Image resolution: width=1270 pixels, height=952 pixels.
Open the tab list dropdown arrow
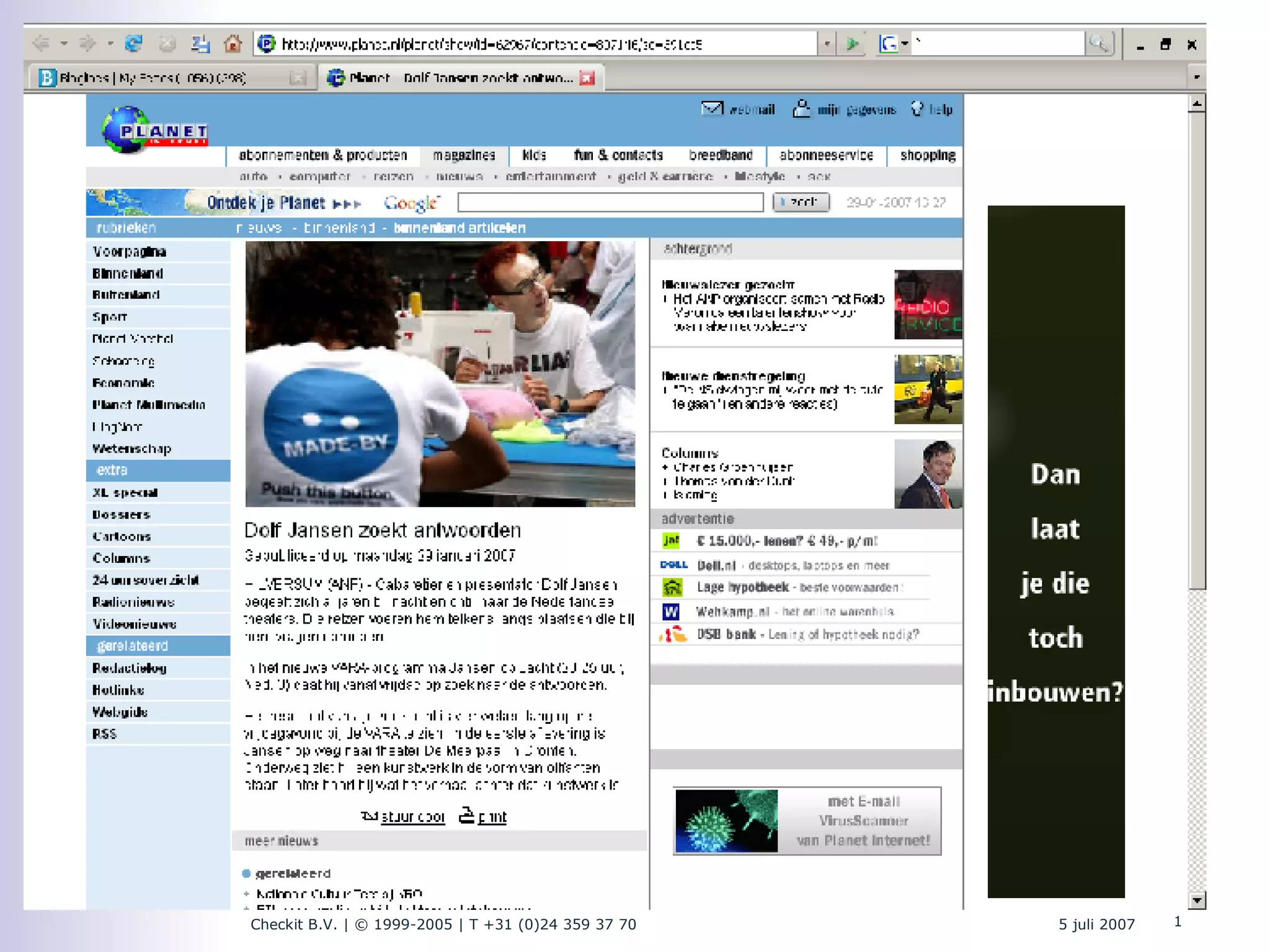pyautogui.click(x=1196, y=77)
